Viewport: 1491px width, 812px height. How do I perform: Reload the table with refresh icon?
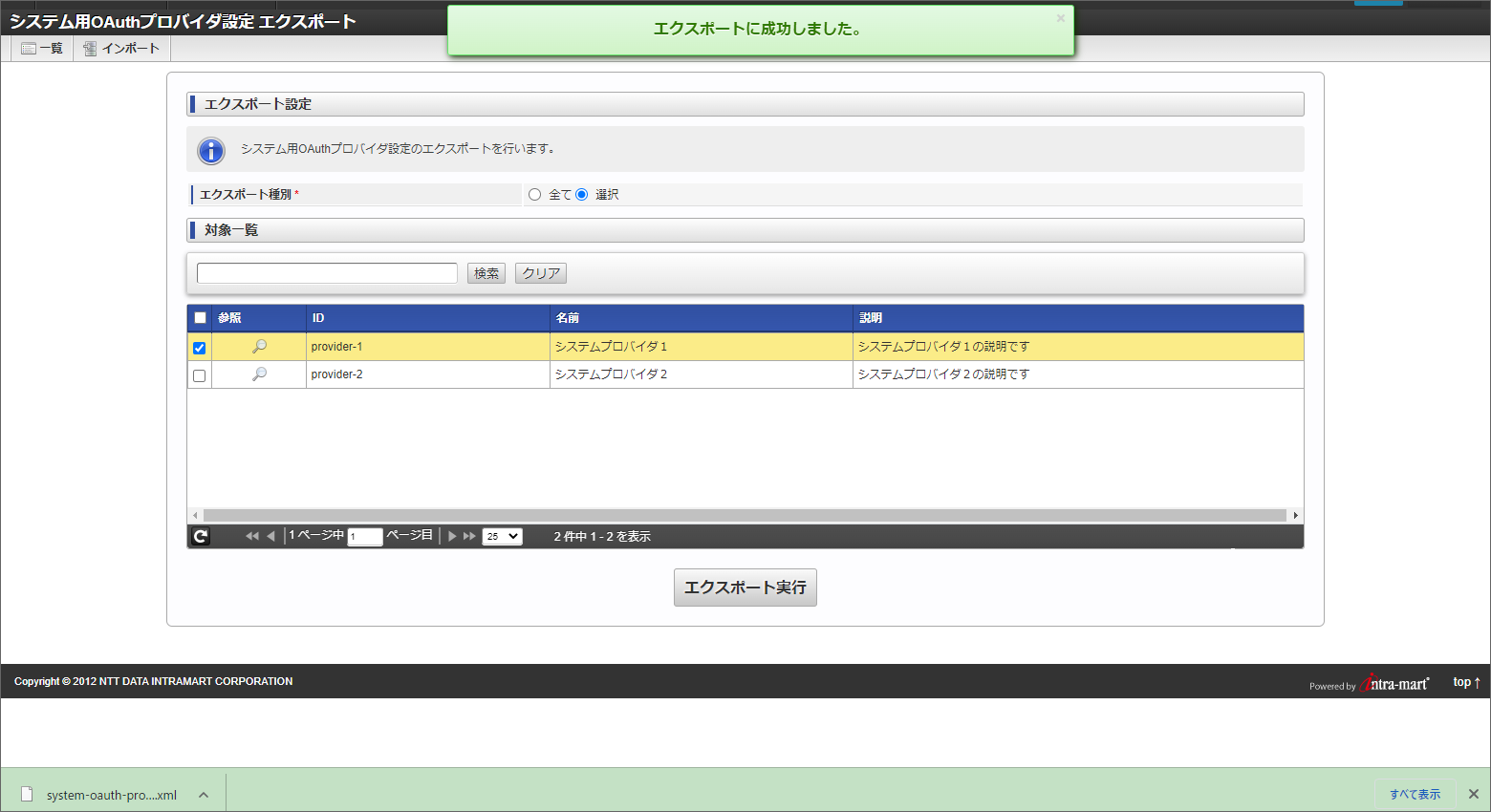click(201, 537)
